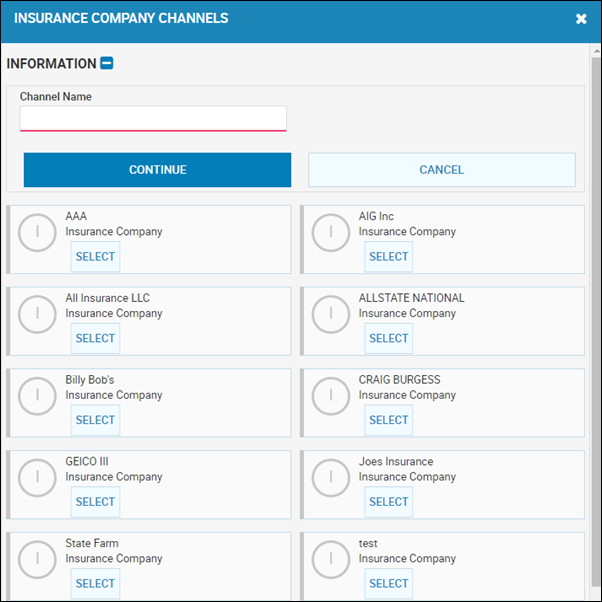Click the AAA company avatar icon
The height and width of the screenshot is (602, 602).
point(37,233)
